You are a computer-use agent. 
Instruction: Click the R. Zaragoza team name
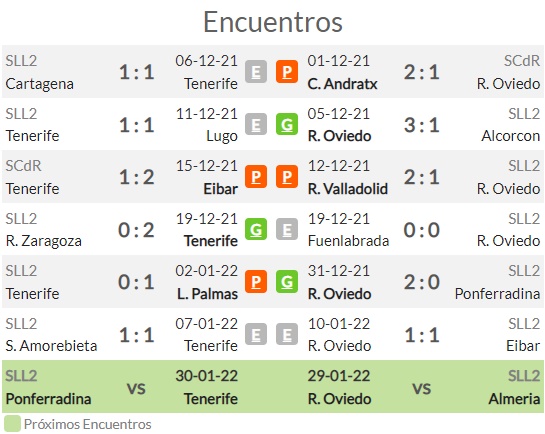43,241
